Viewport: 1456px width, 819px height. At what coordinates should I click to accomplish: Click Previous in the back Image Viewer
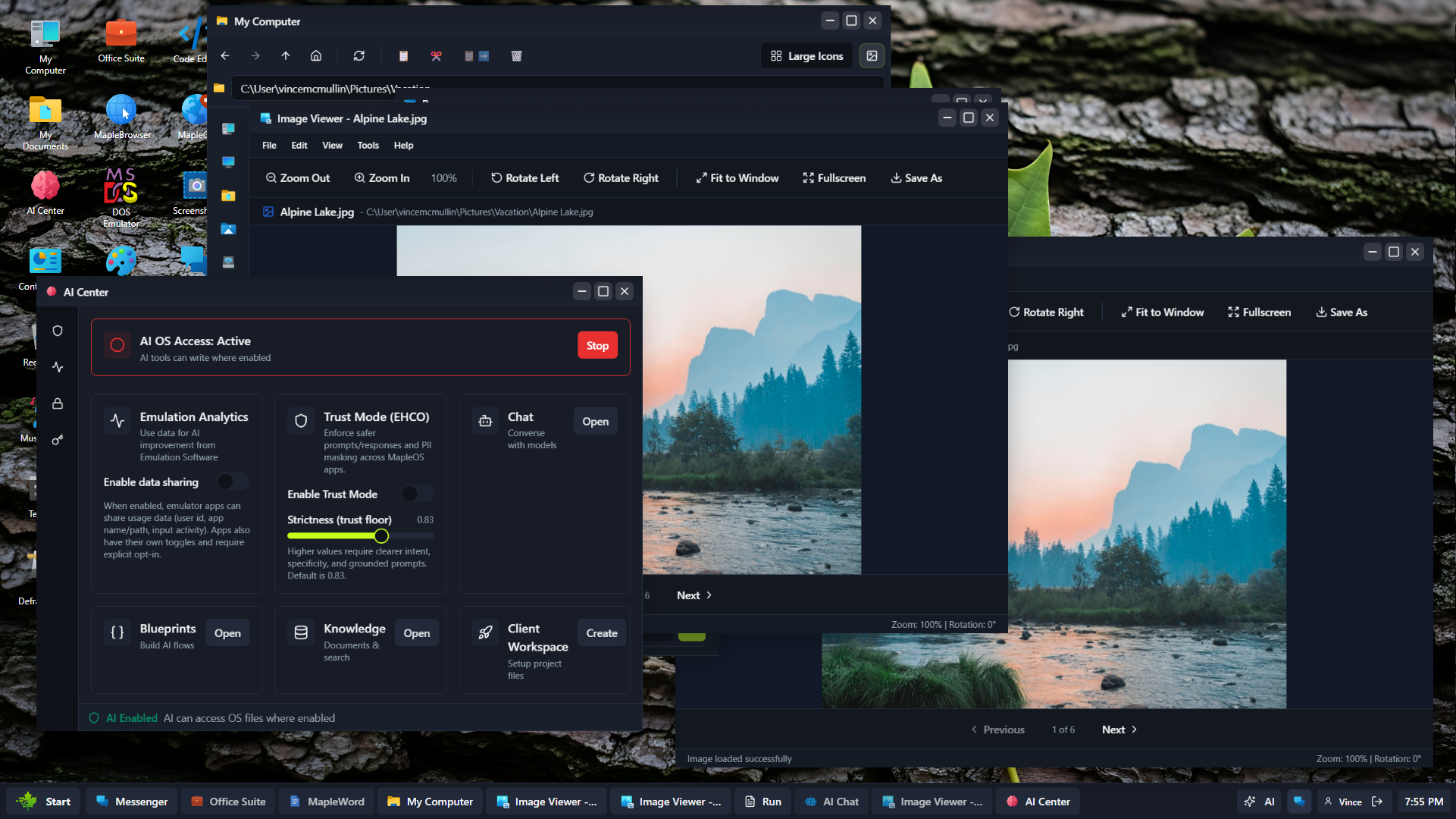tap(997, 730)
